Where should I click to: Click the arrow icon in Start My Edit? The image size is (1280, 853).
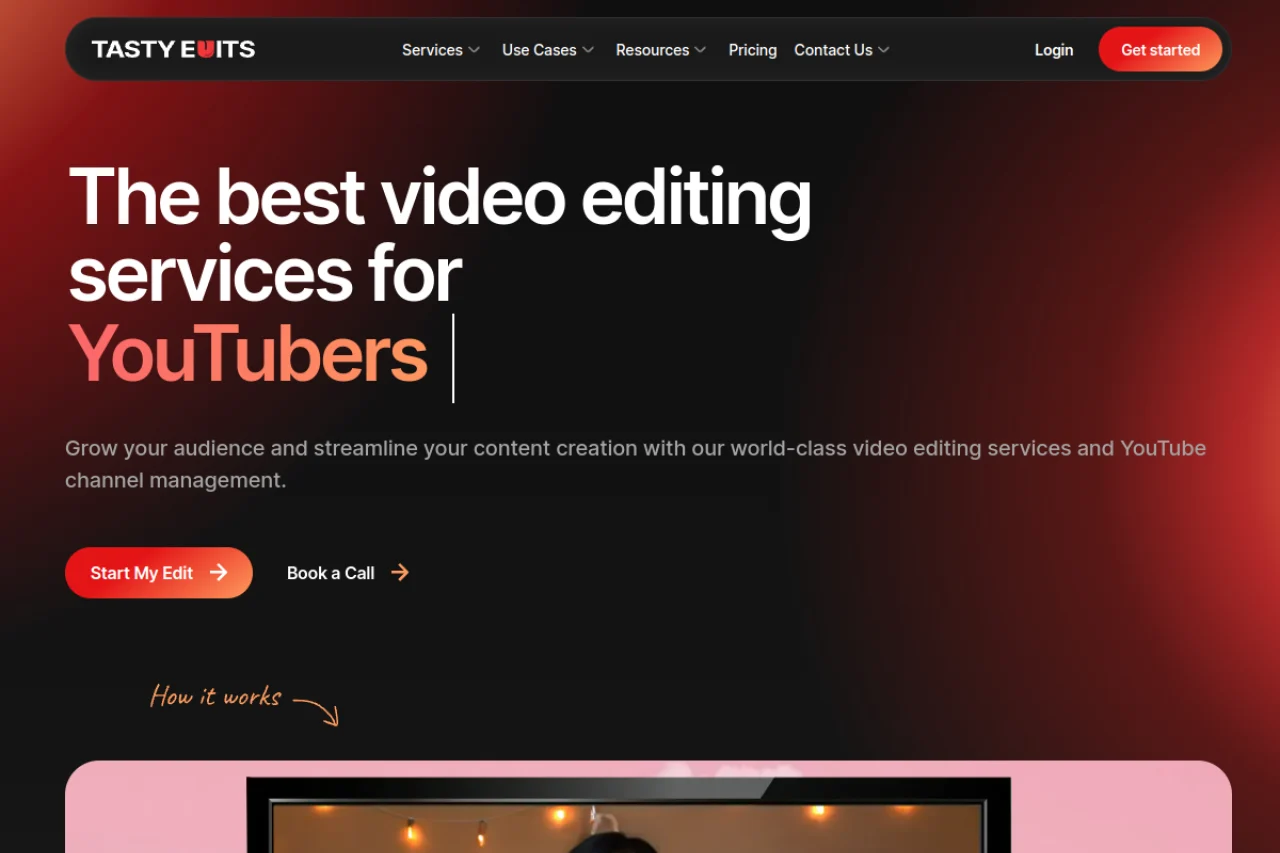219,572
